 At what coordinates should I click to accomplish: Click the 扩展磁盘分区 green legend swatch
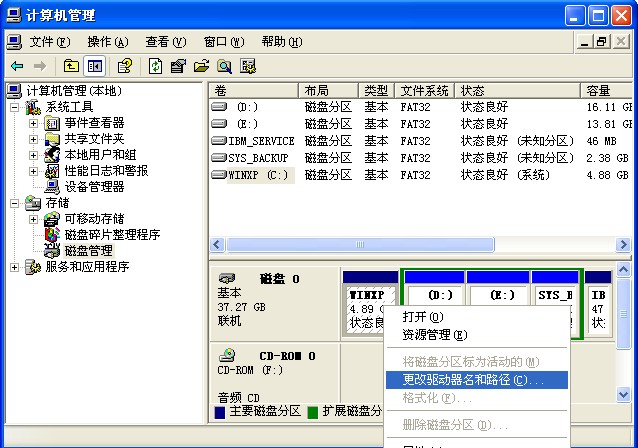313,412
